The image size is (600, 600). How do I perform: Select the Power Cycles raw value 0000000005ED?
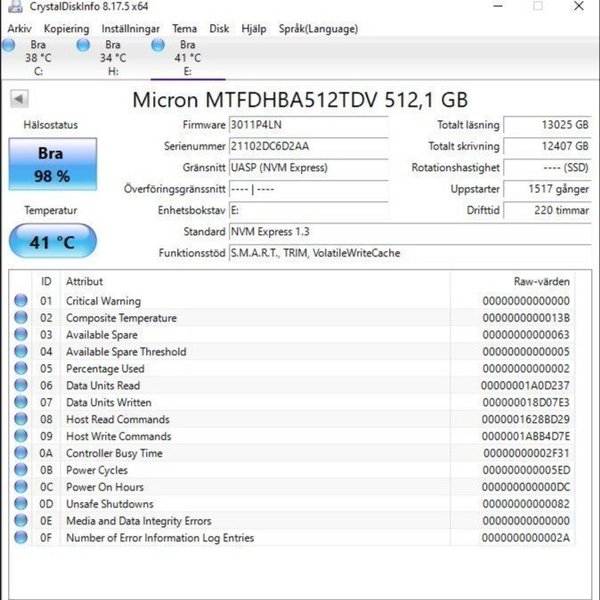pos(526,470)
